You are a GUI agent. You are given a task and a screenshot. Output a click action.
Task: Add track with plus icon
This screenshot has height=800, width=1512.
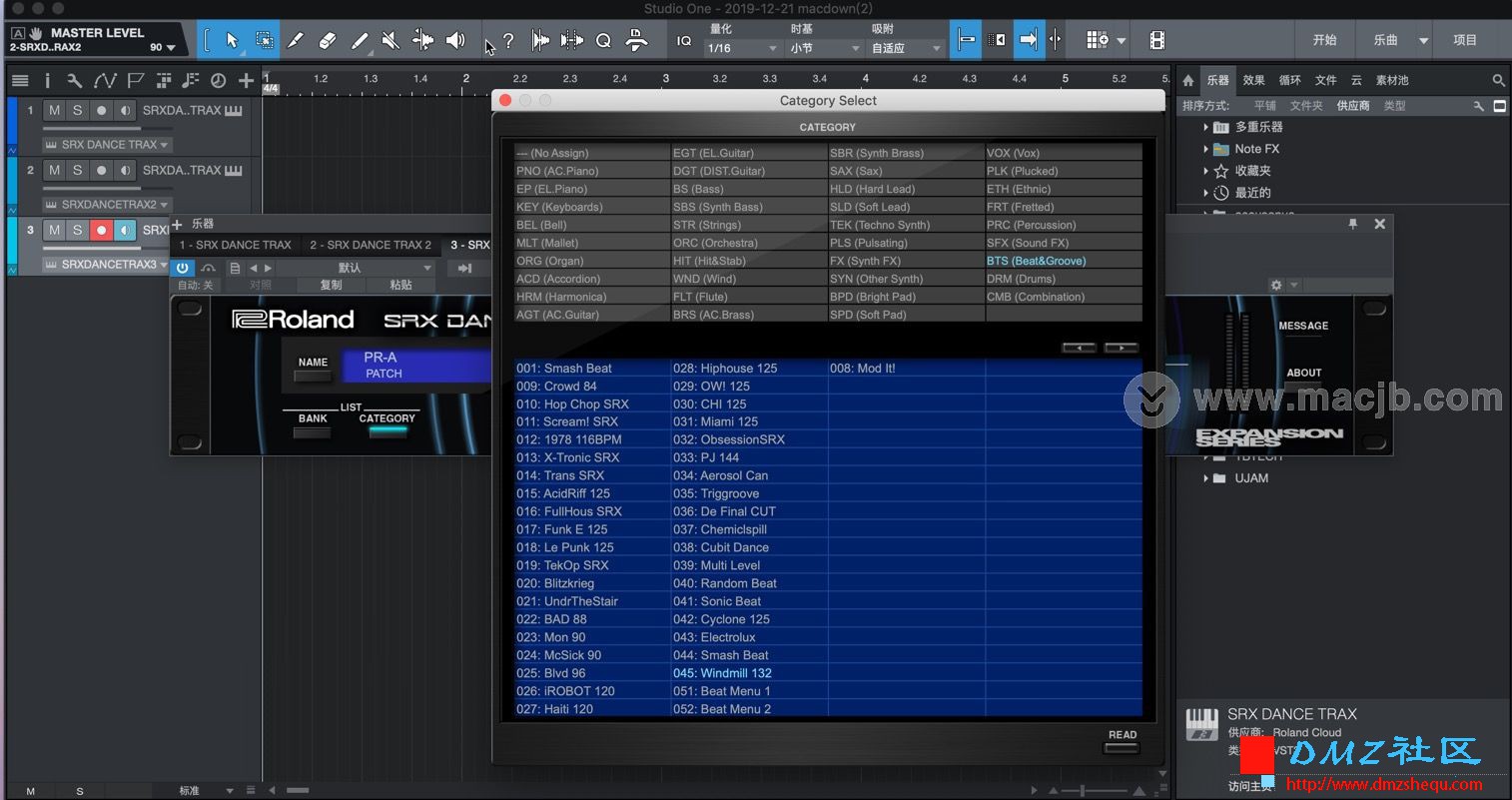tap(246, 81)
